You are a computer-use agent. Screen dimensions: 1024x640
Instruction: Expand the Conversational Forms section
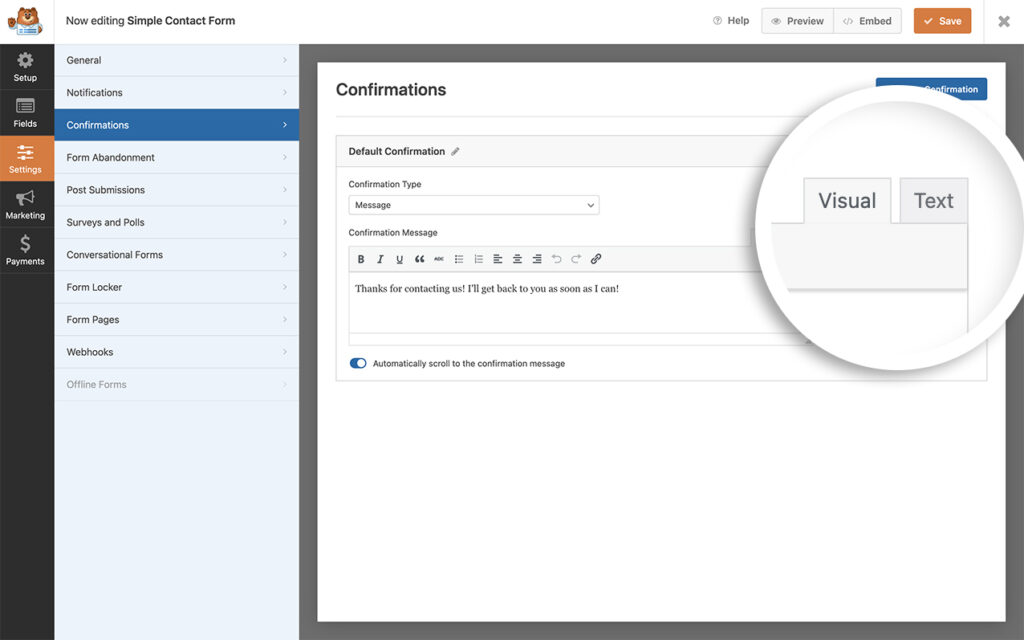(x=176, y=254)
